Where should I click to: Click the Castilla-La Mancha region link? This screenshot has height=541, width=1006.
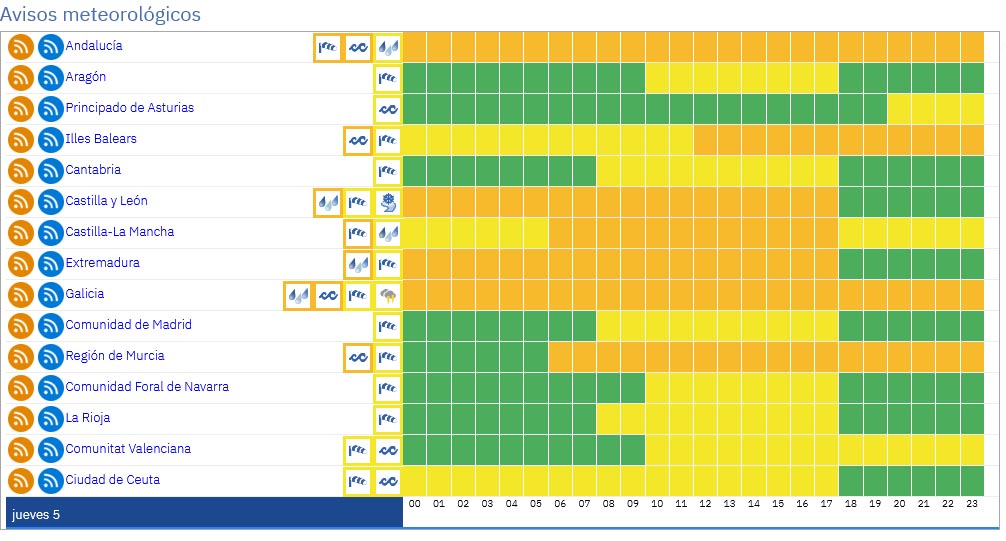(119, 232)
